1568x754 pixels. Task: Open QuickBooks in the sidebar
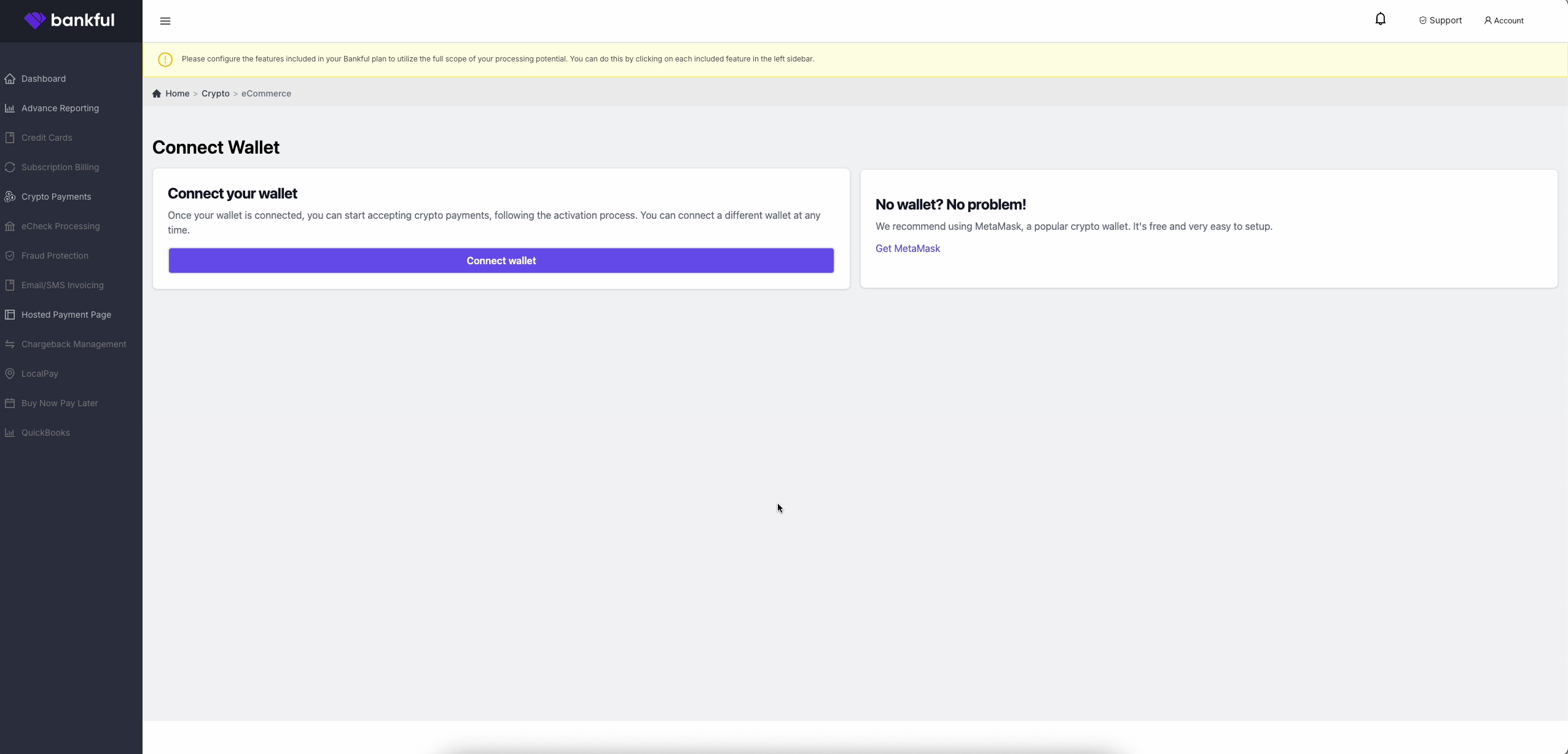(x=45, y=433)
